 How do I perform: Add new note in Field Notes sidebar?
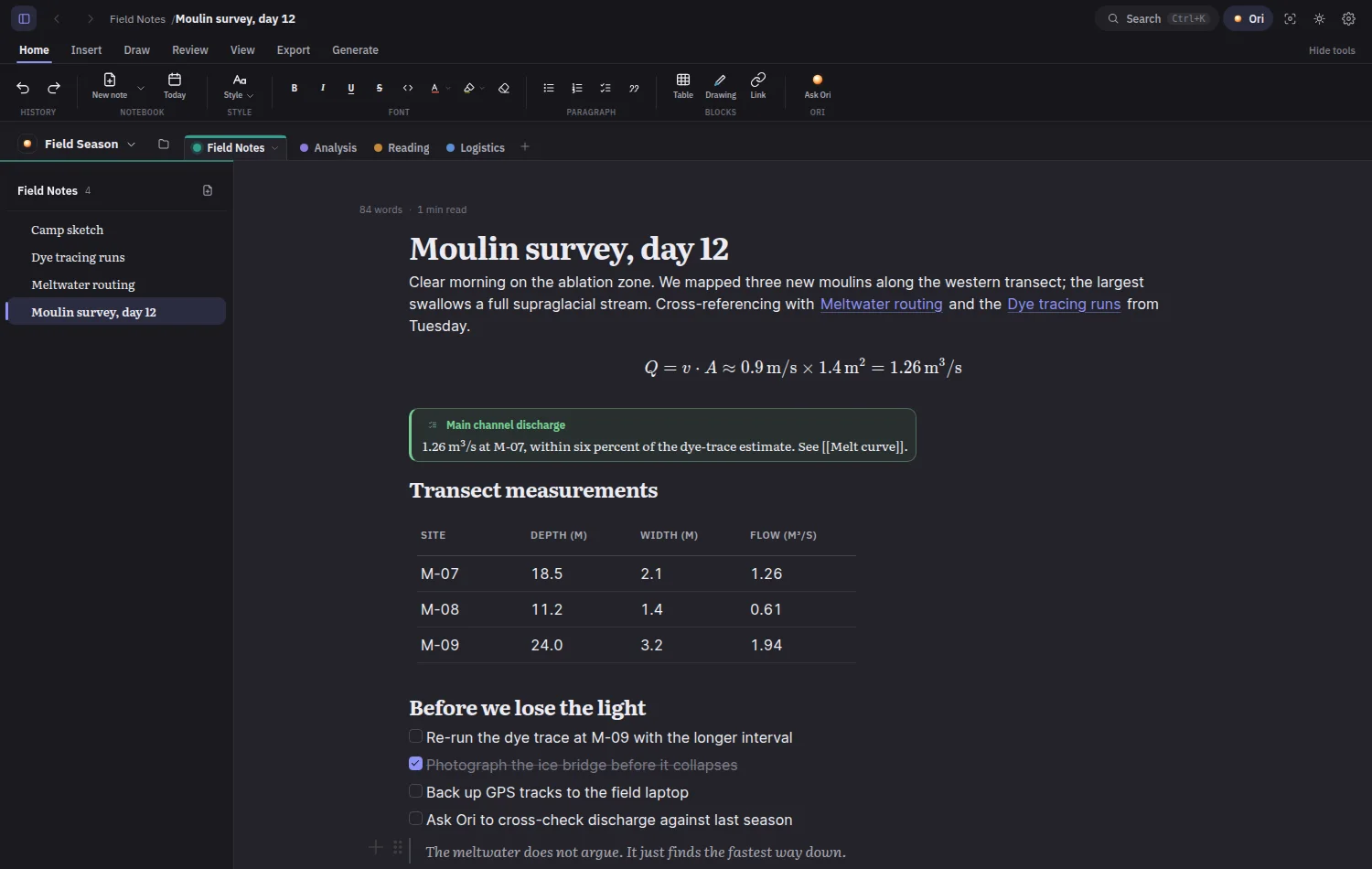[x=208, y=190]
